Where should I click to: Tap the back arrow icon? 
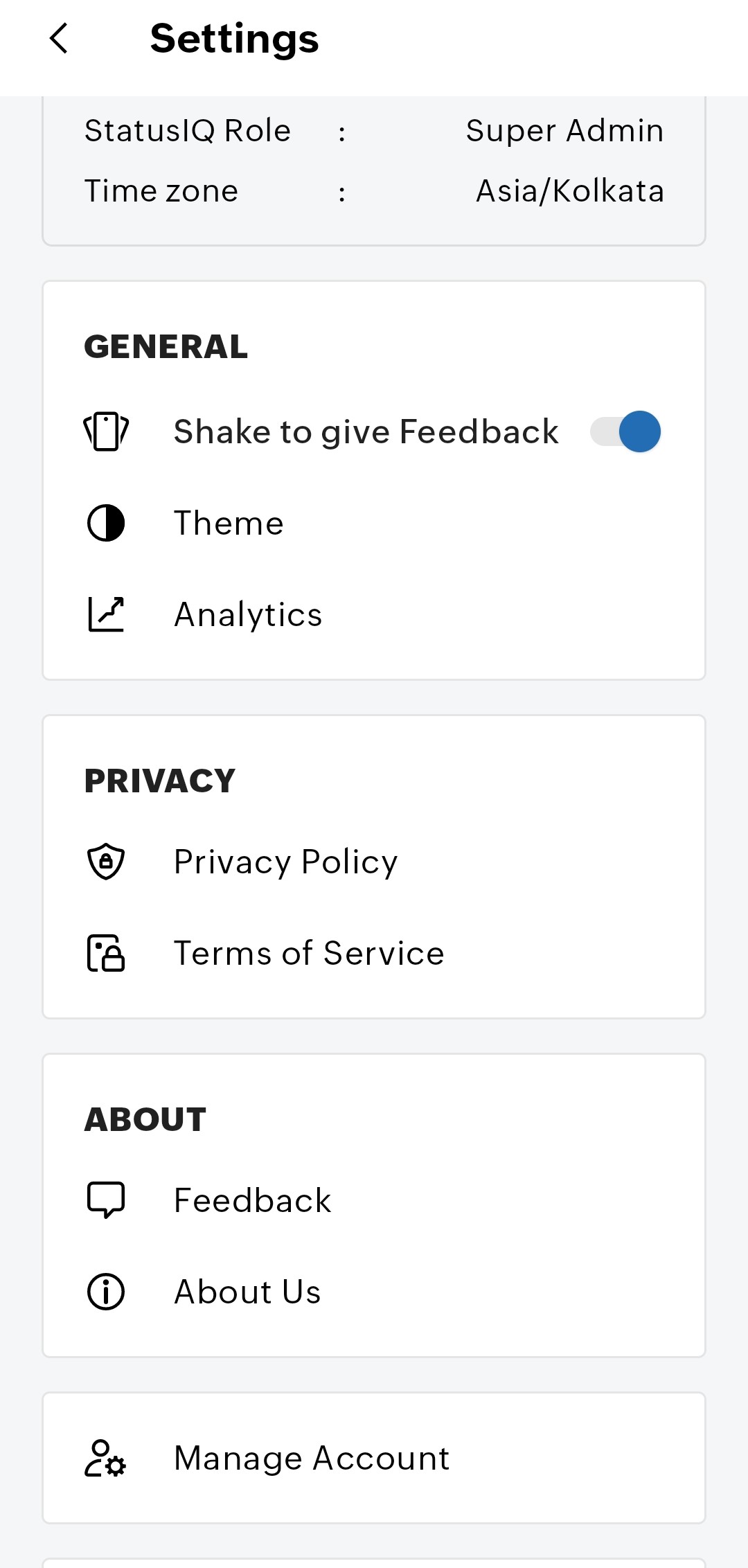pyautogui.click(x=59, y=38)
